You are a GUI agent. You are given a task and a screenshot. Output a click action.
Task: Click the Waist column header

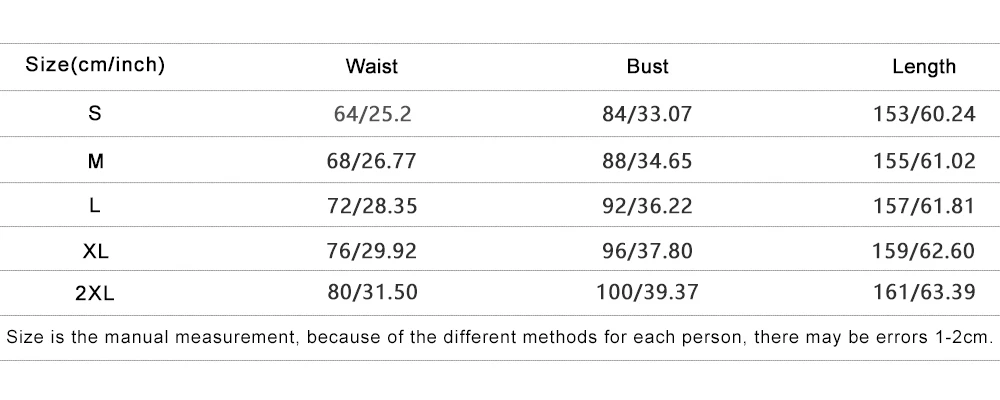click(x=372, y=67)
